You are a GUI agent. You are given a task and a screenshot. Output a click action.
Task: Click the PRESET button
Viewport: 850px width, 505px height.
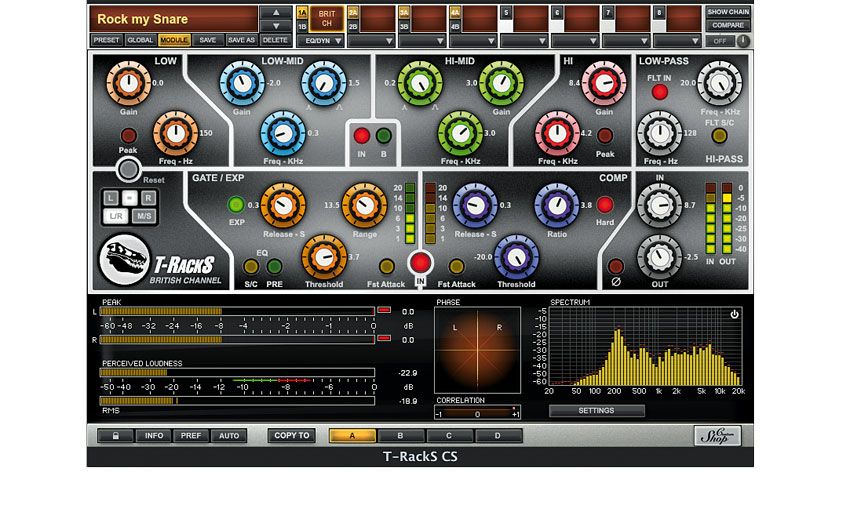coord(106,40)
